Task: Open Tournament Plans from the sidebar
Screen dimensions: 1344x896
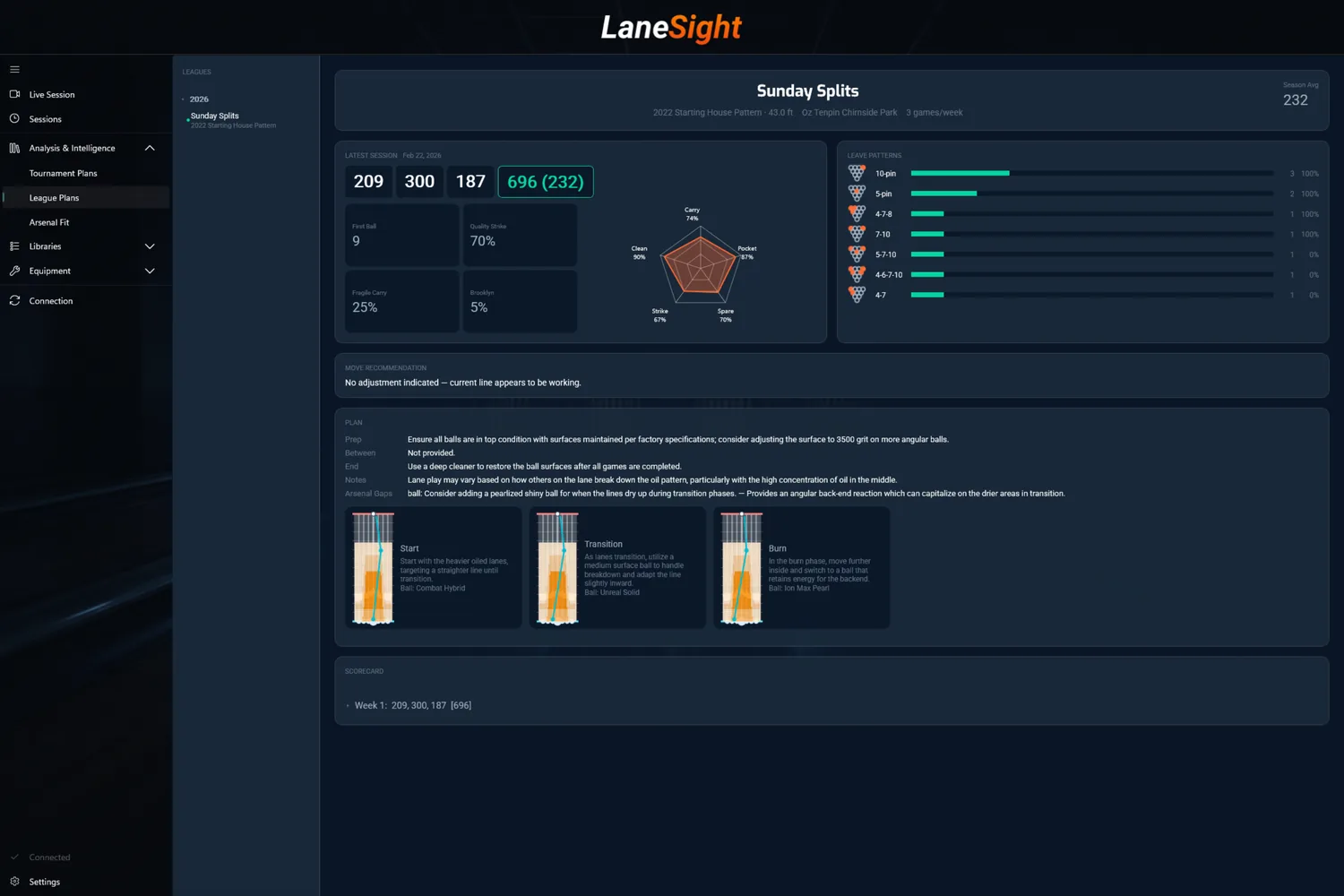Action: pos(63,173)
